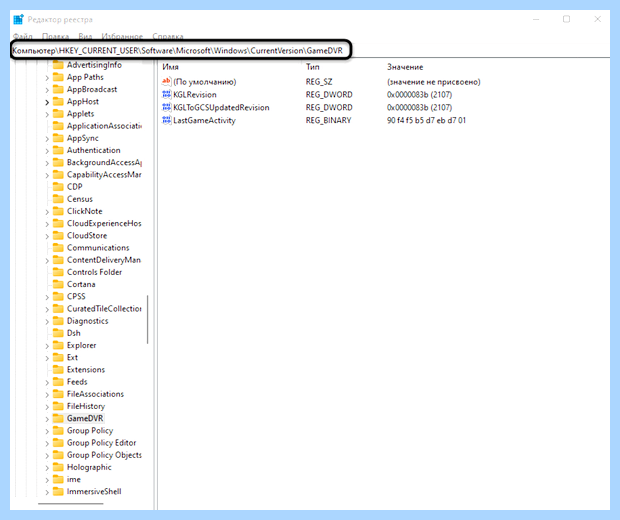Open the File (Файл) menu
Screen dimensions: 620x520
23,36
